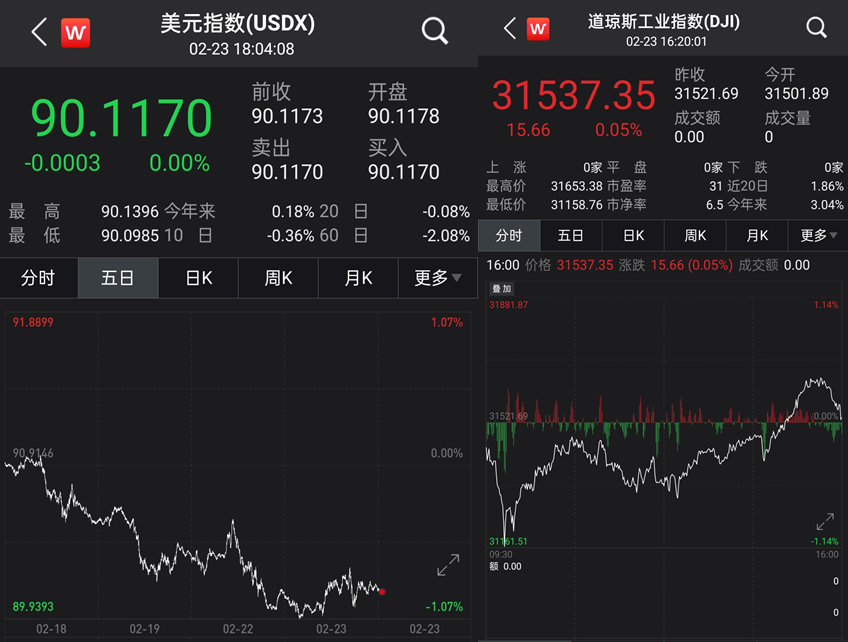This screenshot has width=848, height=642.
Task: Expand the USDX chart with the fullscreen arrow
Action: [x=447, y=566]
